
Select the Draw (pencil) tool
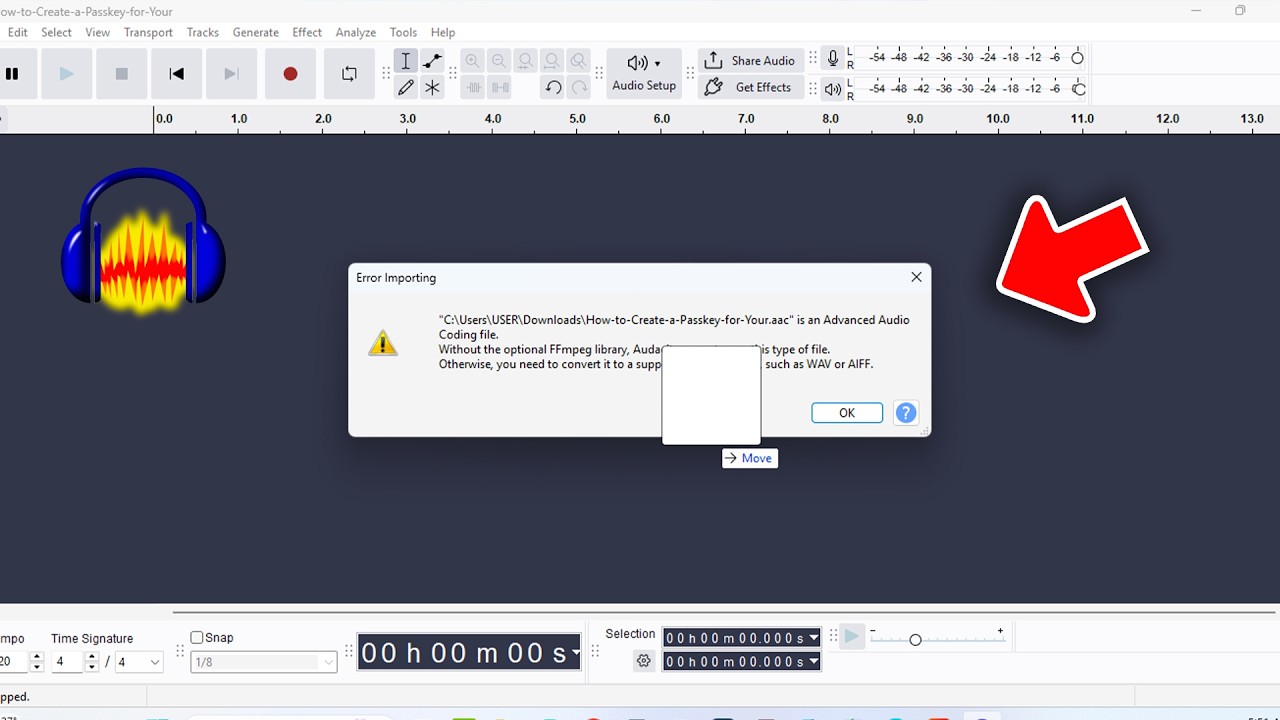tap(406, 88)
